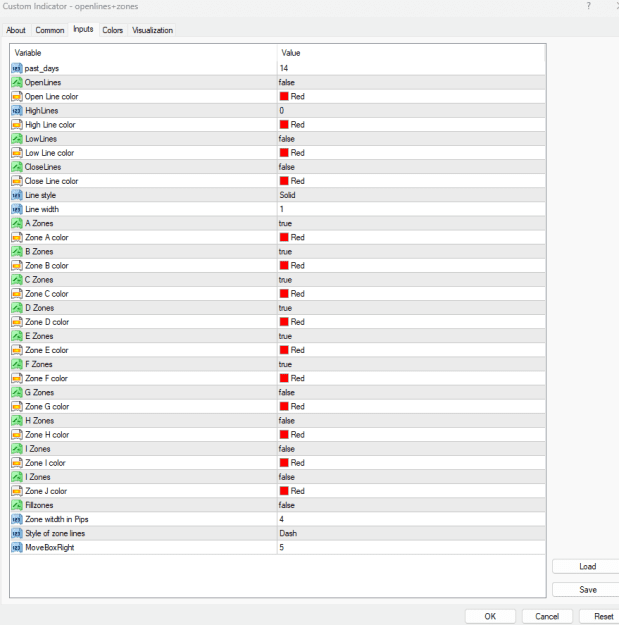619x625 pixels.
Task: Click the Zone J color row icon
Action: click(x=17, y=491)
